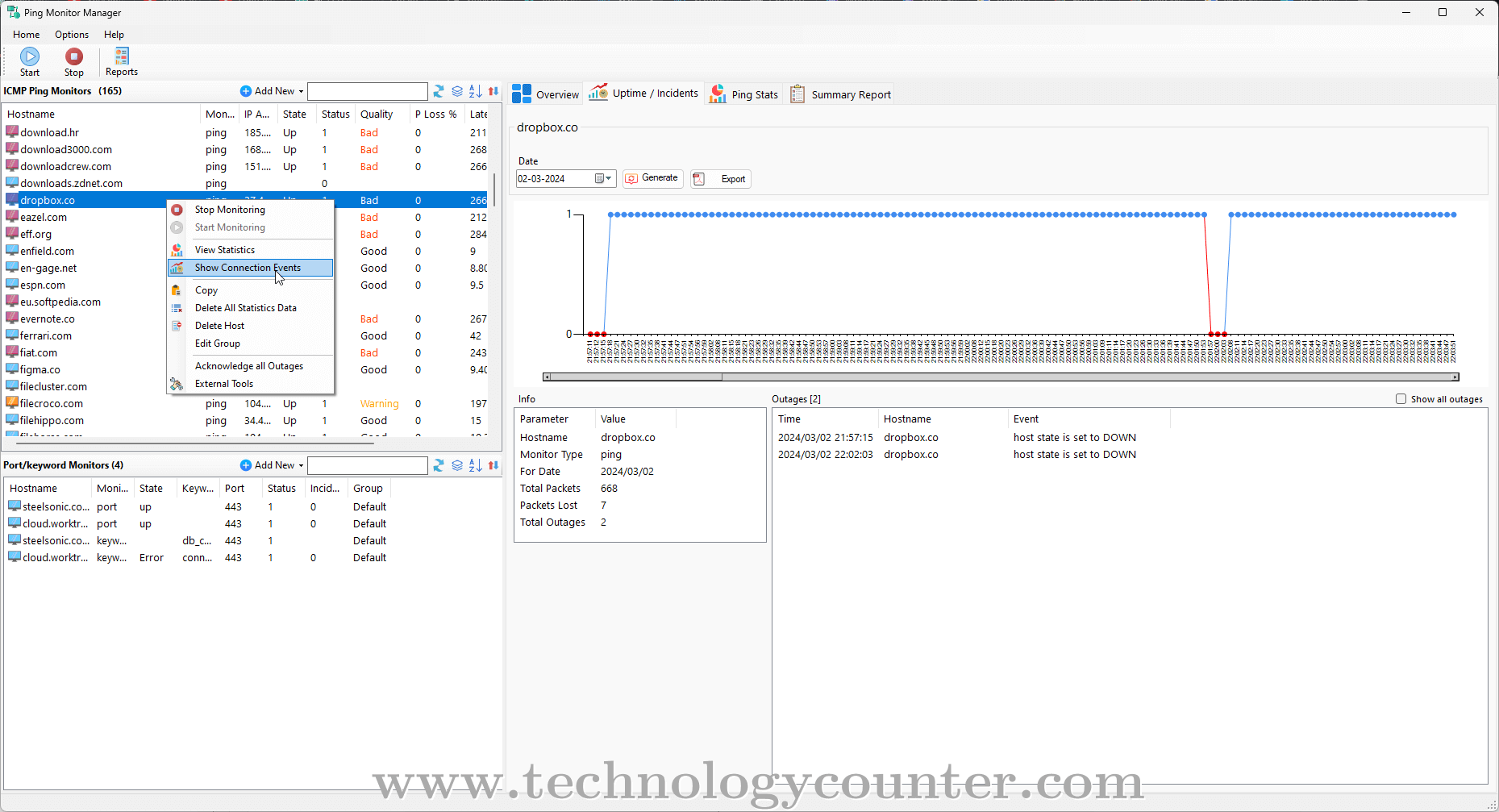Click the Port/keyword red-blue arrows icon
The image size is (1499, 812).
[x=493, y=465]
